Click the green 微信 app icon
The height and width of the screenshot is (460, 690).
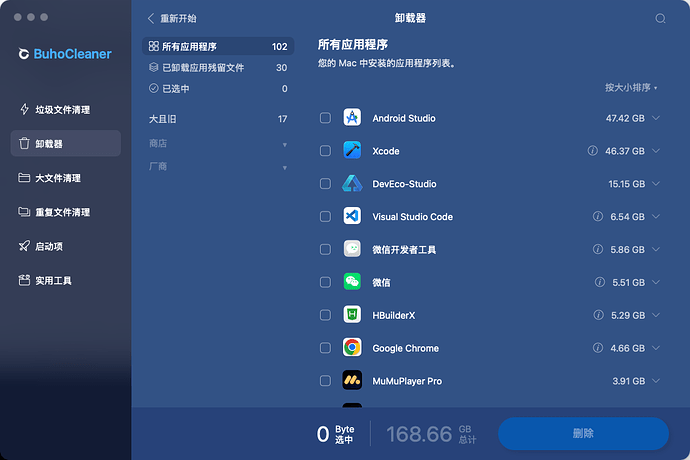352,282
